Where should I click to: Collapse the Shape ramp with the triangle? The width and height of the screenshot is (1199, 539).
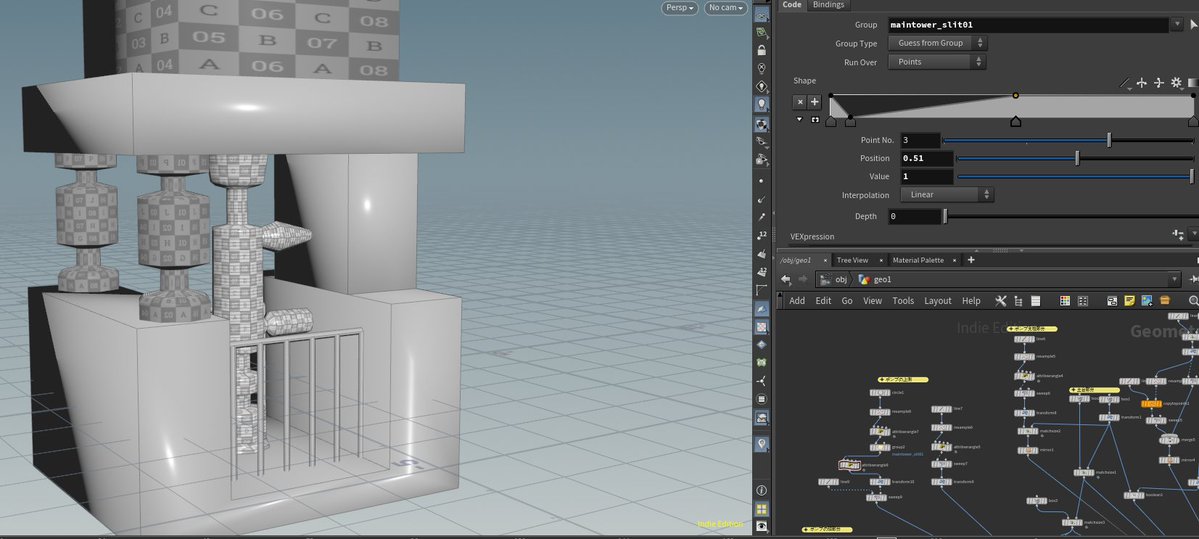[x=800, y=120]
